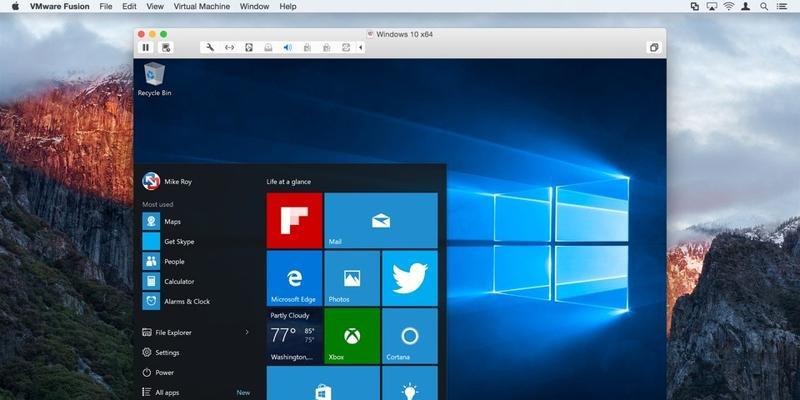Open VM settings with the wrench icon
Viewport: 800px width, 400px height.
(x=210, y=47)
